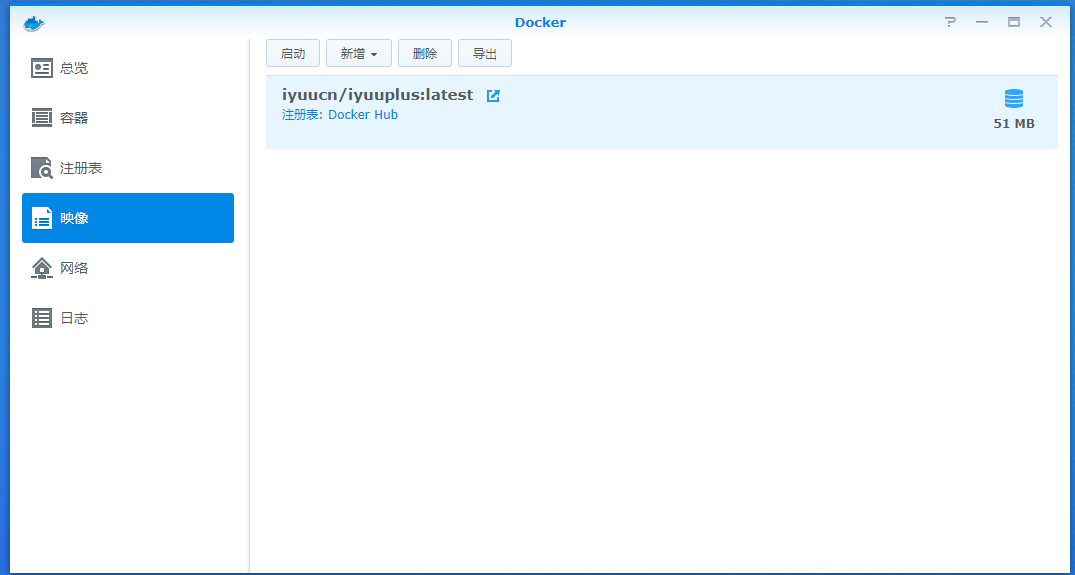Click the 51 MB size value
Viewport: 1075px width, 575px height.
point(1014,124)
